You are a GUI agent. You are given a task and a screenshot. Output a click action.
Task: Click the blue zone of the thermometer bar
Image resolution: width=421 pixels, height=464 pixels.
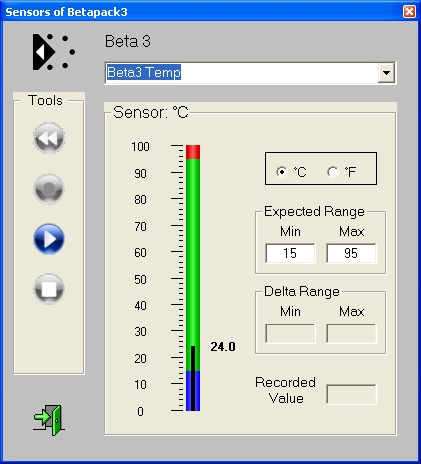(x=193, y=391)
